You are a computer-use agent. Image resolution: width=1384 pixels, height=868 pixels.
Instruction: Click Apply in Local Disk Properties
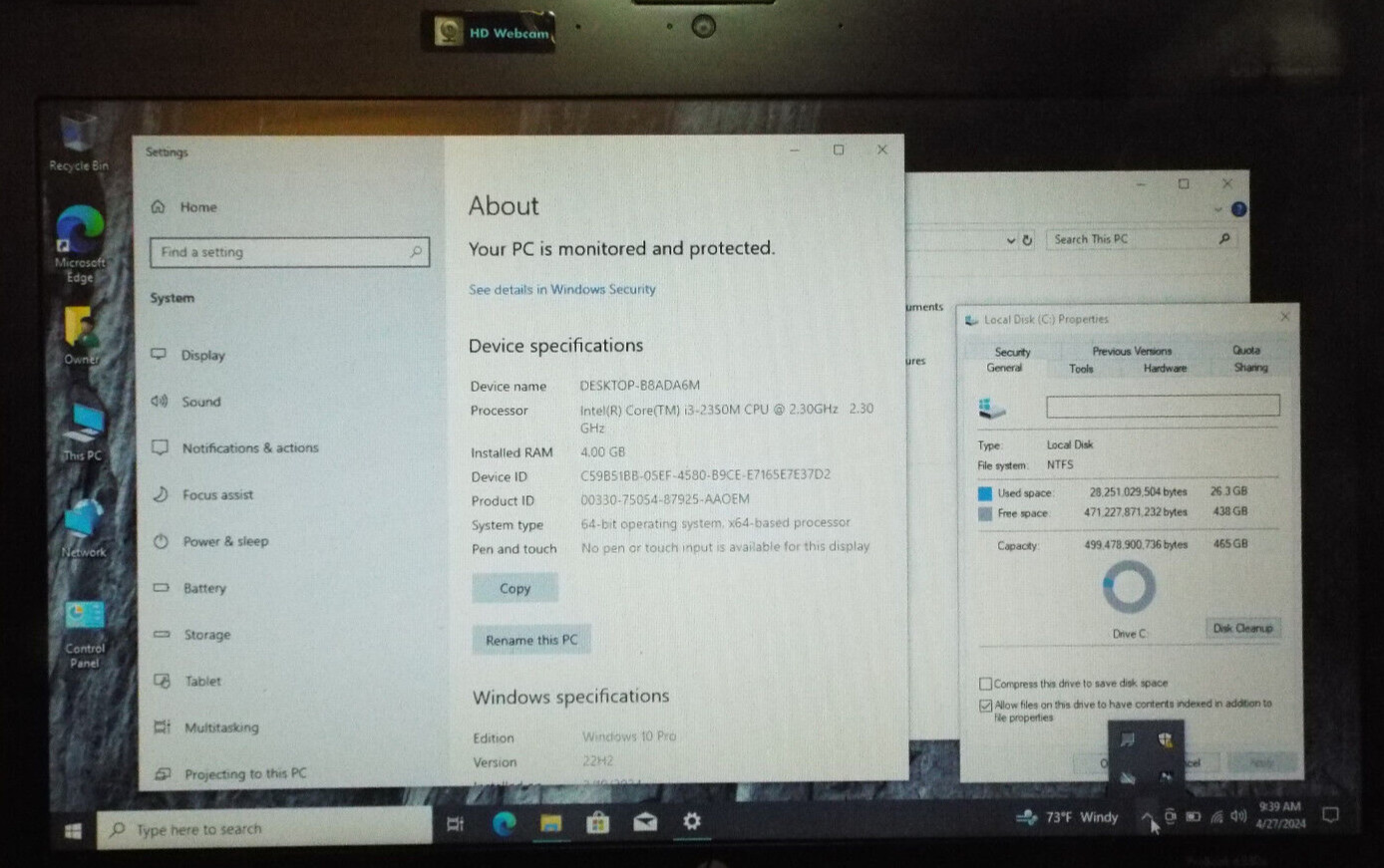pyautogui.click(x=1261, y=762)
